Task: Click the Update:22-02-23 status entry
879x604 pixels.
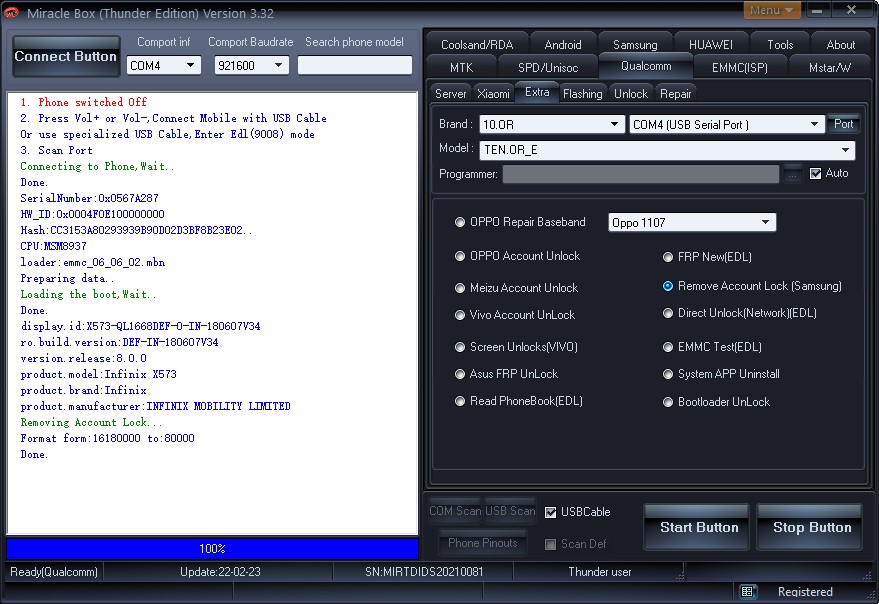Action: (220, 572)
